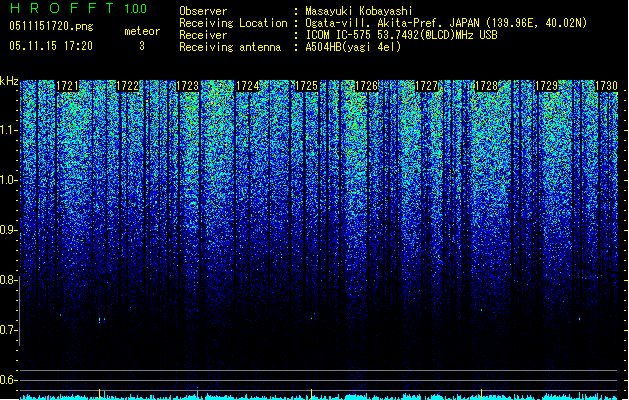Select the ICOM IC-575 53.7492 MHz receiver text
The width and height of the screenshot is (629, 400).
point(402,35)
